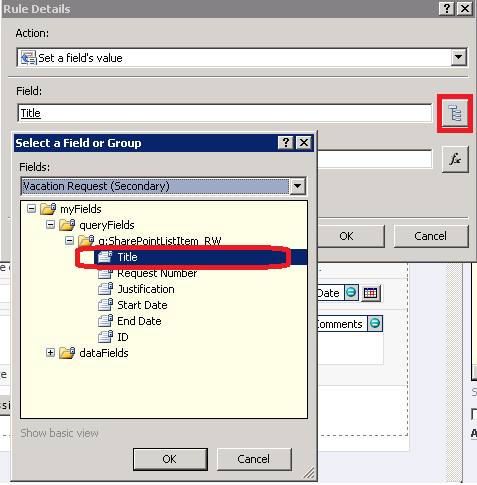477x485 pixels.
Task: Click OK in Select a Field dialog
Action: pos(170,459)
